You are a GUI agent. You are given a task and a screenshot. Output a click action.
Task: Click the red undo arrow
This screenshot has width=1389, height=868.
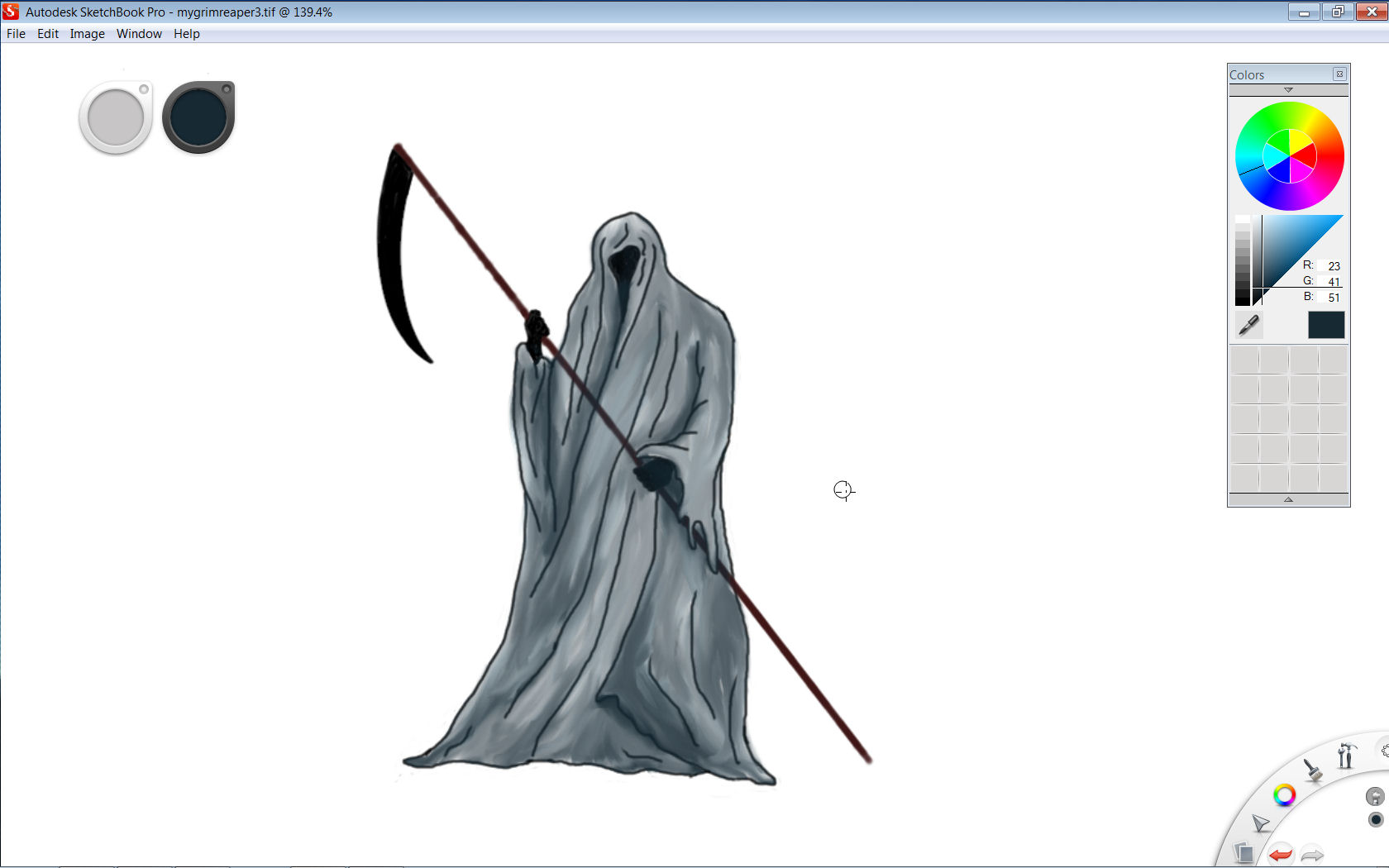click(1281, 854)
